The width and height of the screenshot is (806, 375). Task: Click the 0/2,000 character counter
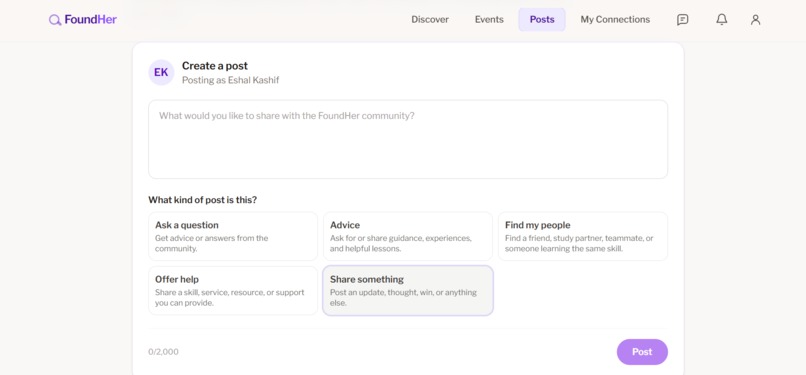pos(163,352)
